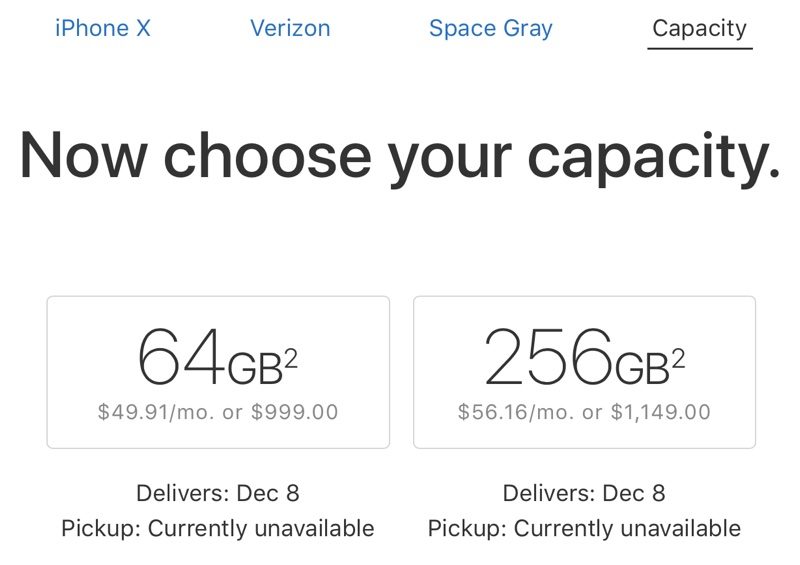
Task: Select the Capacity tab
Action: tap(699, 28)
